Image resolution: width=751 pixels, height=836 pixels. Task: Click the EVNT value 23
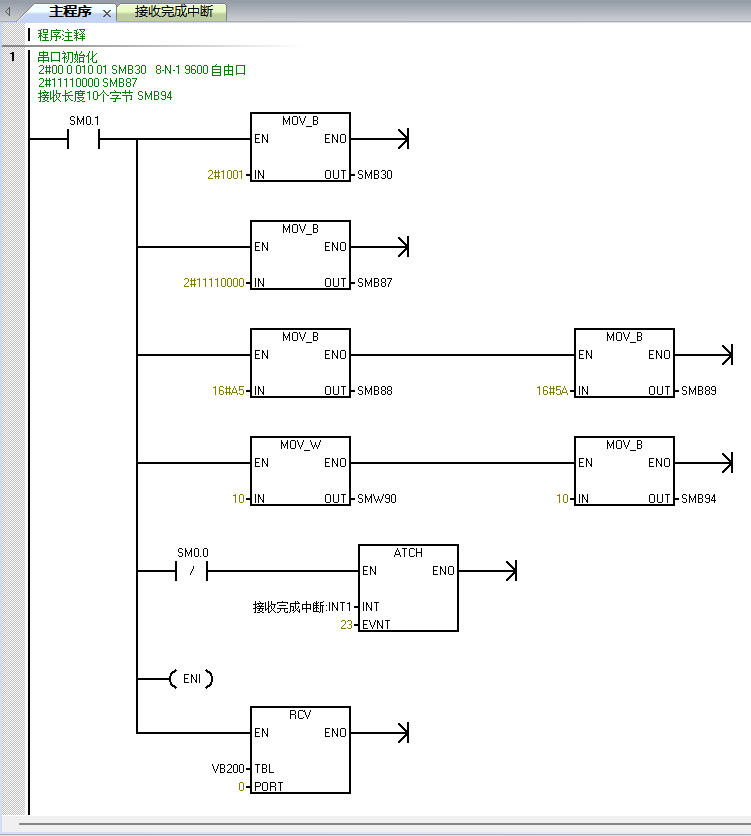click(x=346, y=625)
